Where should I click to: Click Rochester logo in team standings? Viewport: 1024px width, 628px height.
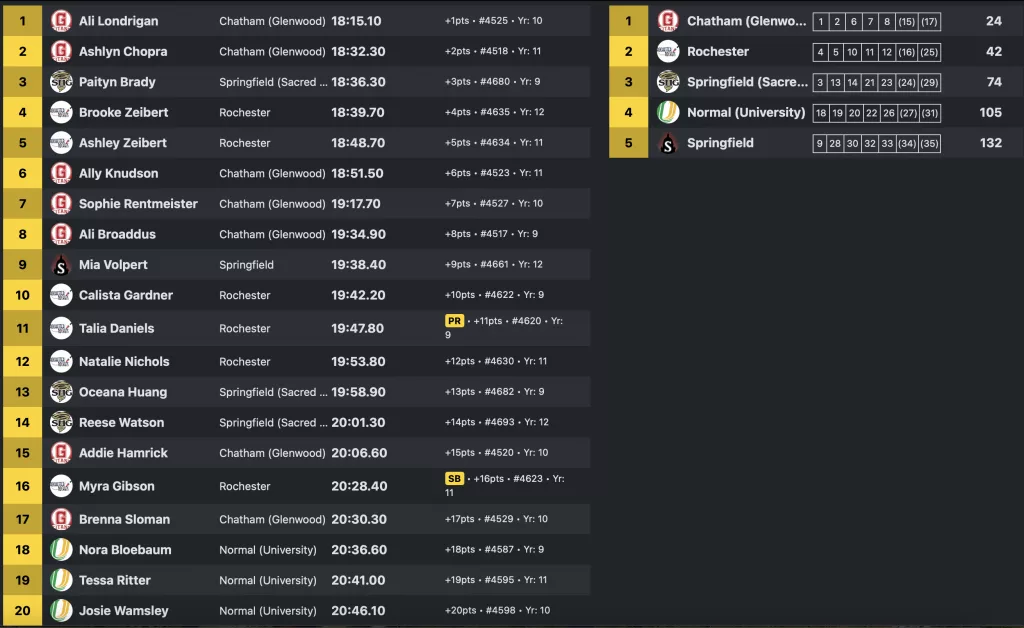pyautogui.click(x=667, y=52)
